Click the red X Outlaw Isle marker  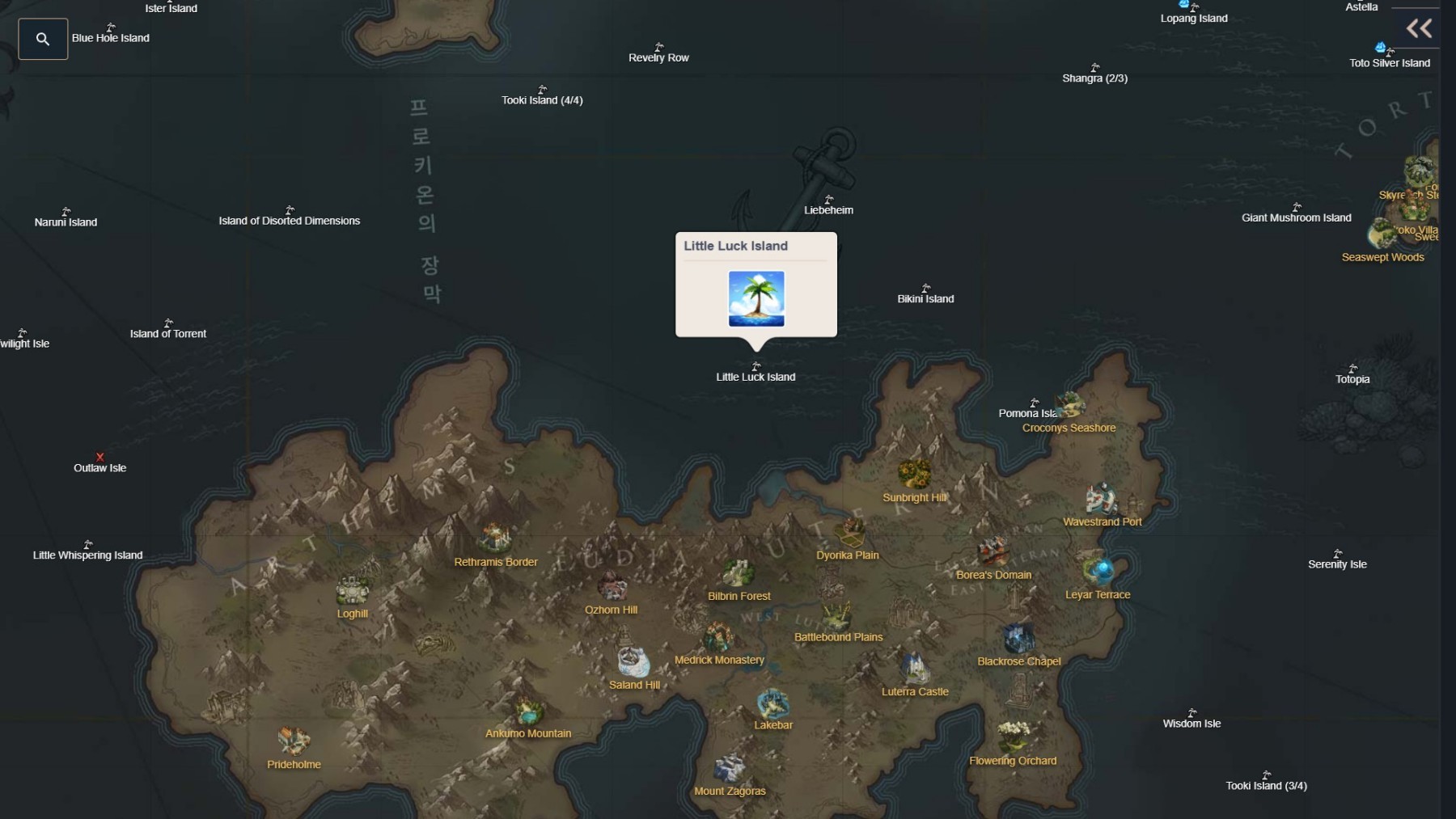pos(100,457)
